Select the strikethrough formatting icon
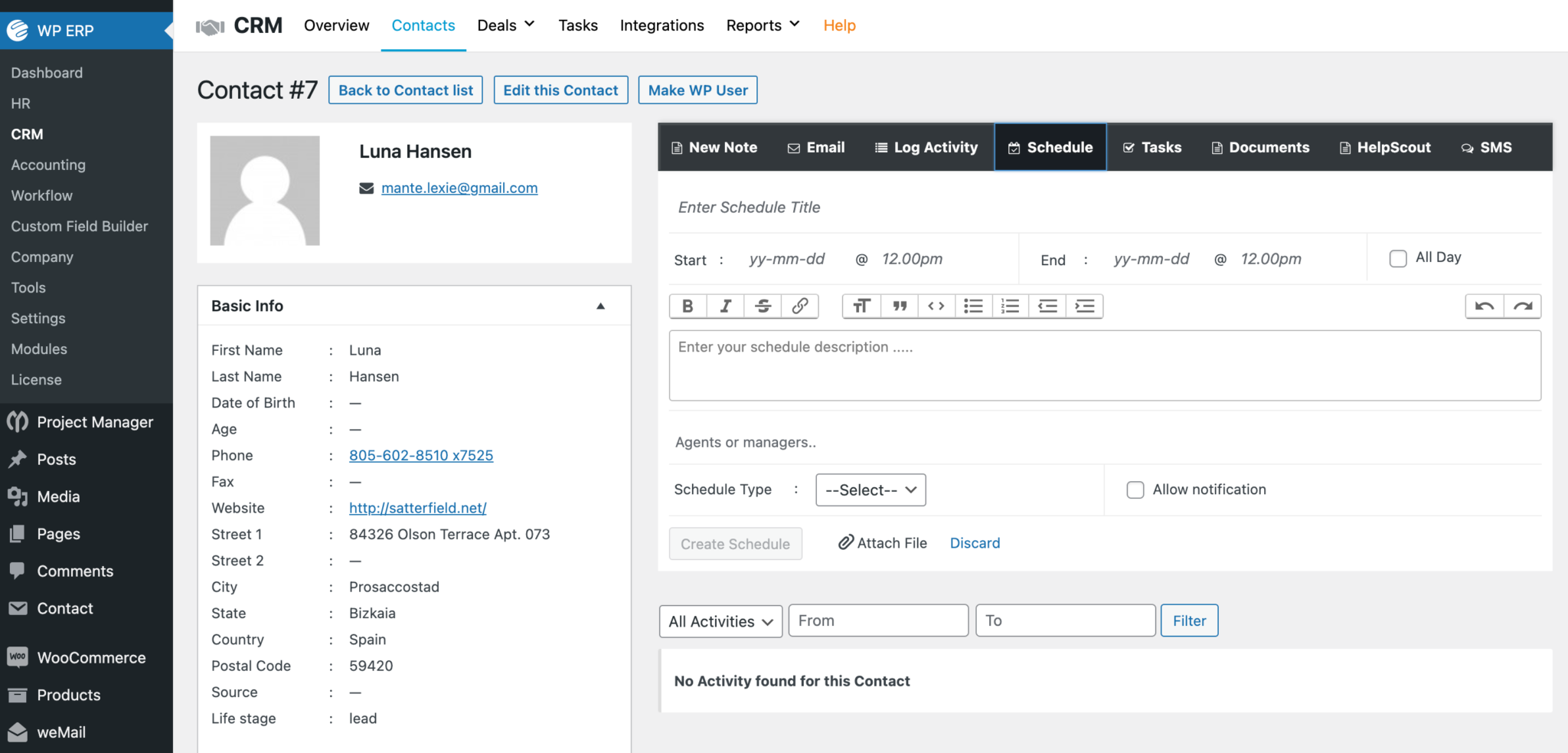This screenshot has height=753, width=1568. click(x=763, y=306)
